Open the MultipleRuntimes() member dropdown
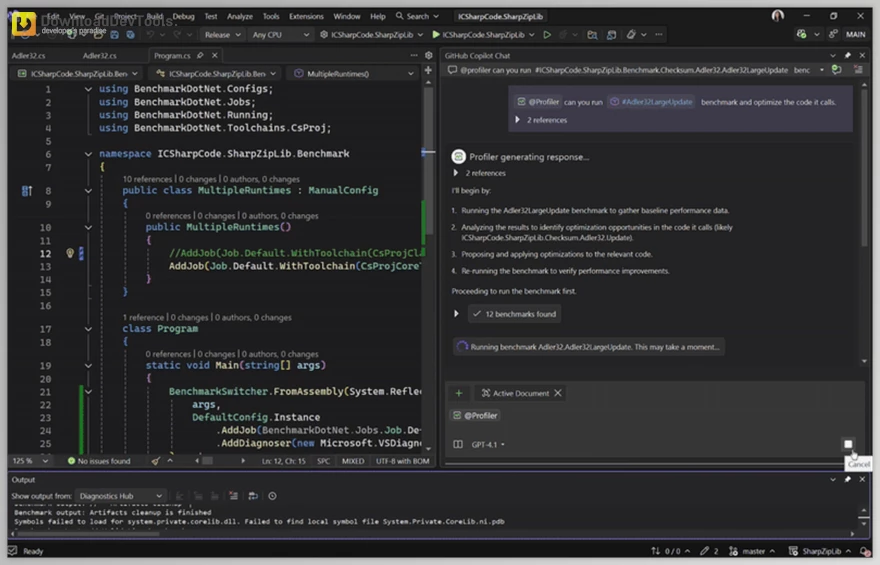Screen dimensions: 880x565 pos(354,74)
